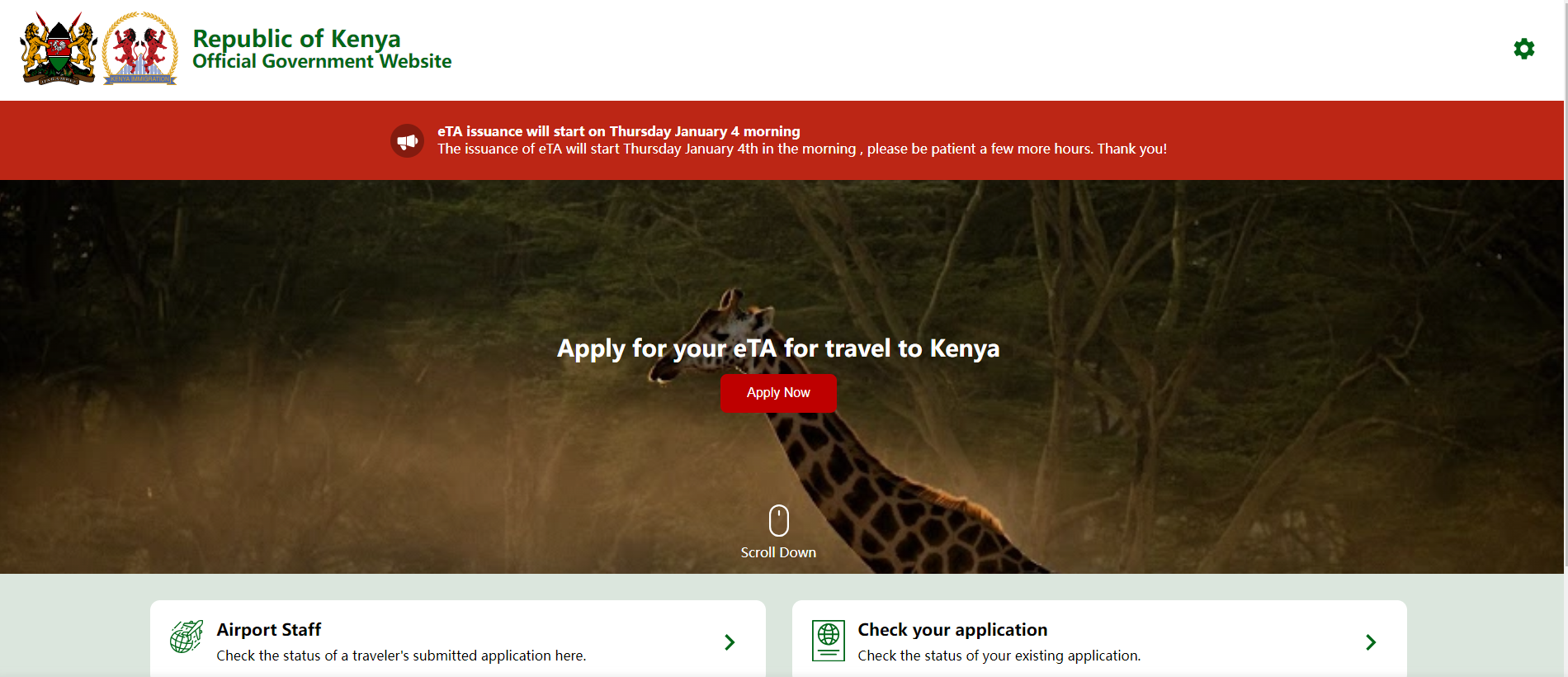Click the Scroll Down label
Viewport: 1568px width, 677px height.
[778, 552]
